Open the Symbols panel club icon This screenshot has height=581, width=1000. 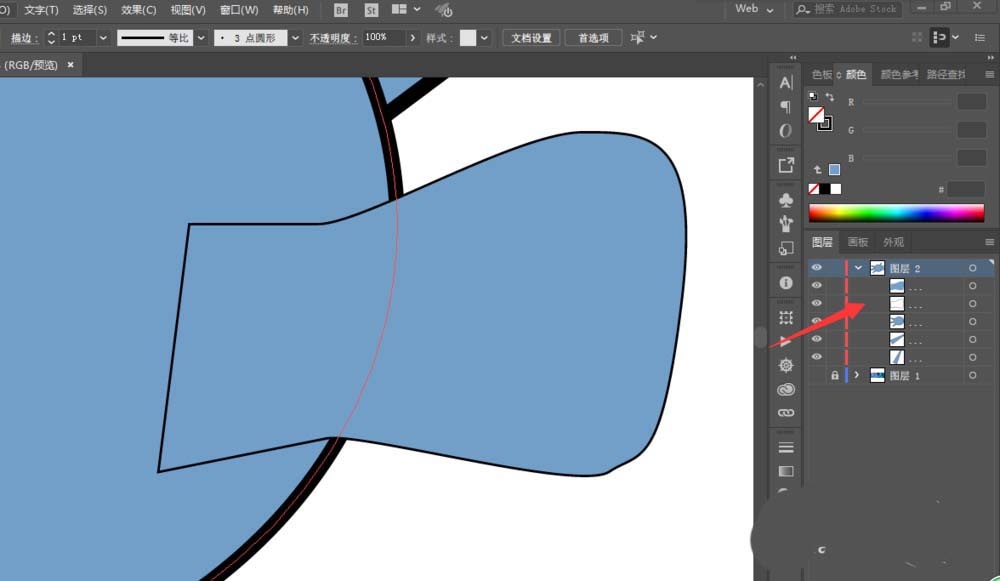tap(786, 200)
